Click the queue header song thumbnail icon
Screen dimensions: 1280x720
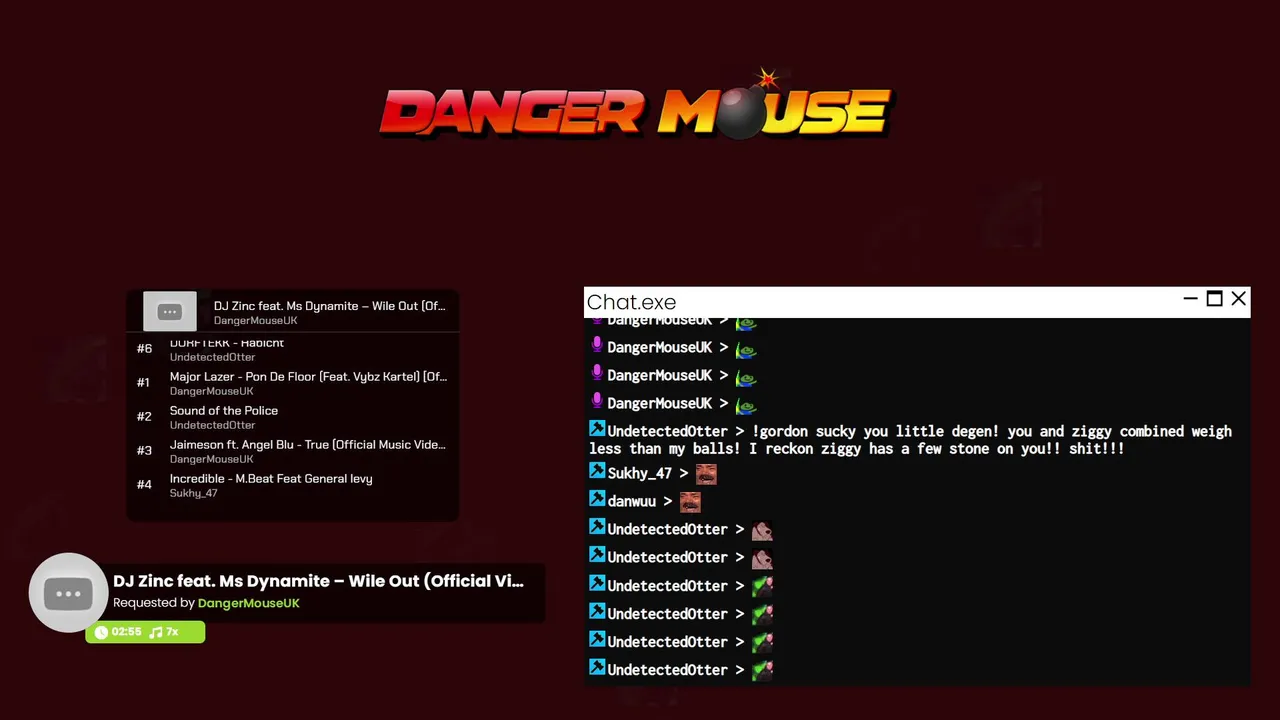[169, 312]
